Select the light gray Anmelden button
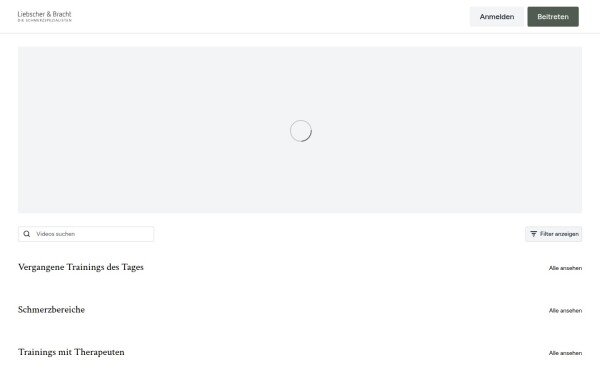Screen dimensions: 600x375 pos(497,17)
